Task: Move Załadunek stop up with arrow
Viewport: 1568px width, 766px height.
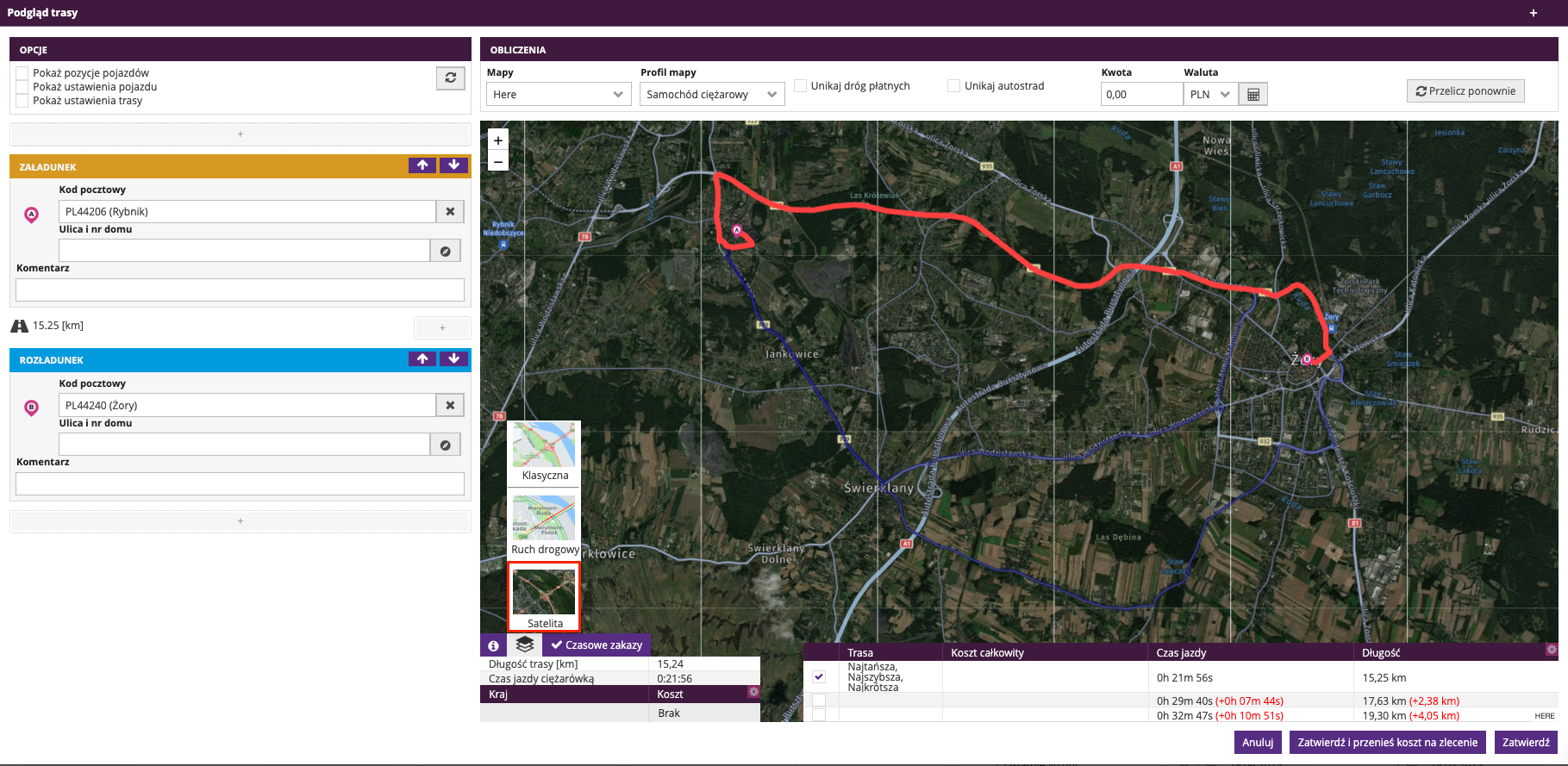Action: [x=422, y=165]
